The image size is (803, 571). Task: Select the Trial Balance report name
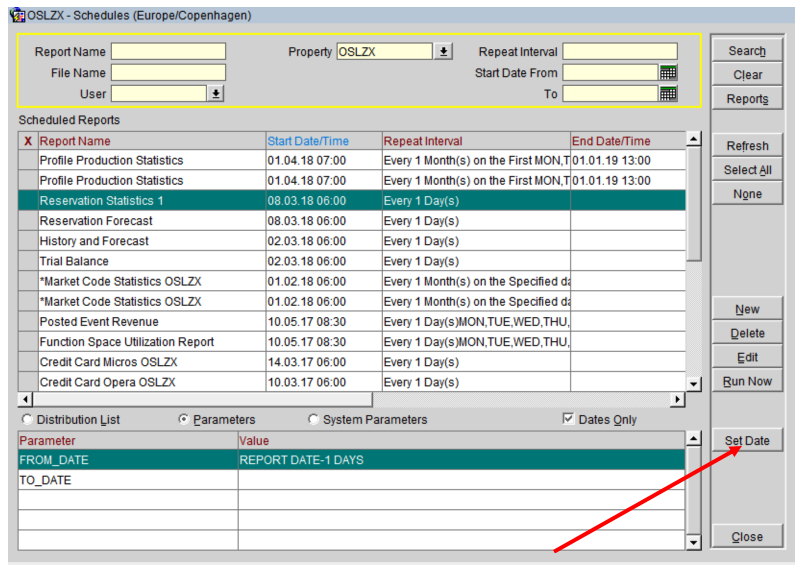[74, 261]
